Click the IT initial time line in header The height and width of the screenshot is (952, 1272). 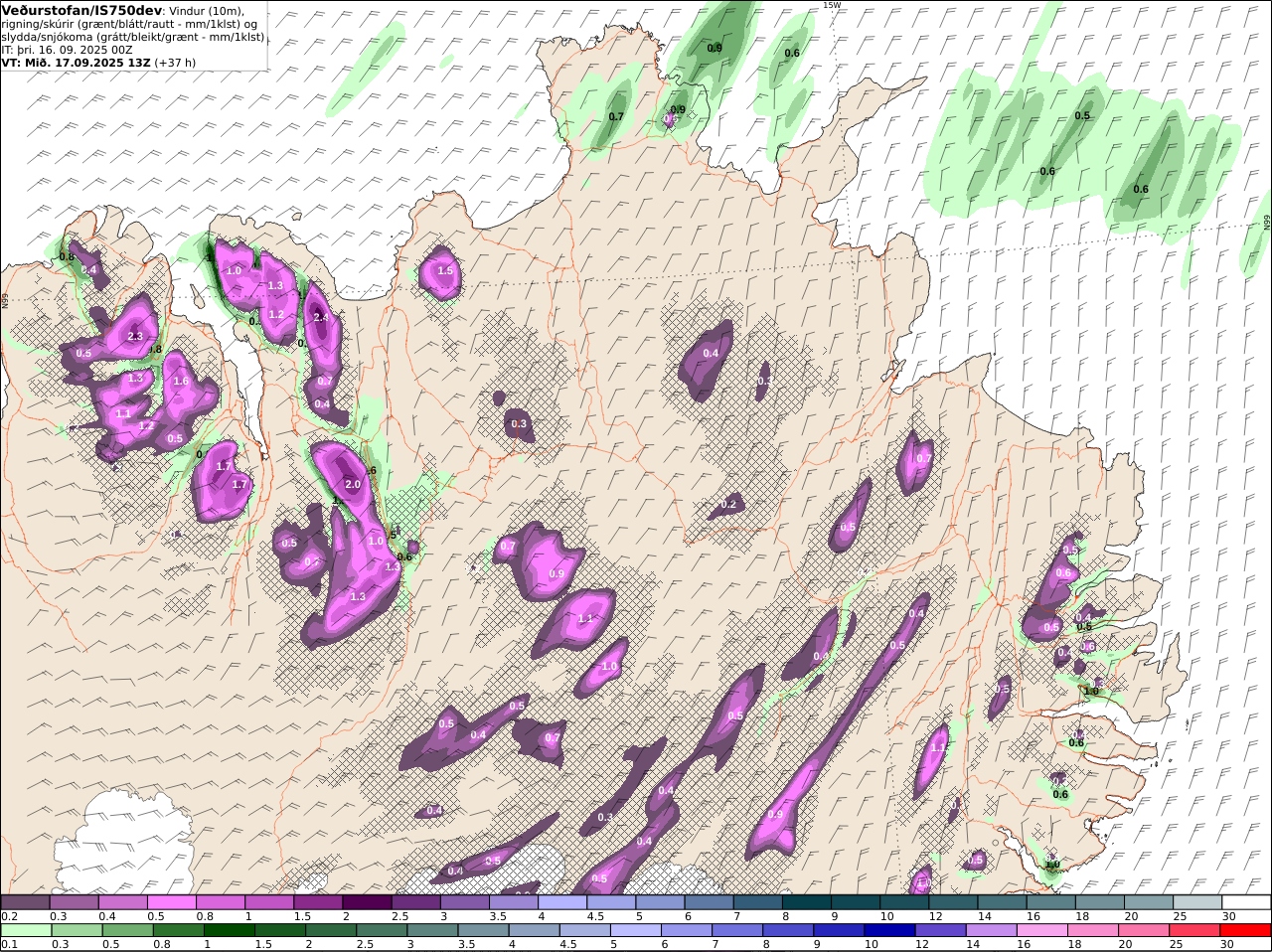[68, 49]
